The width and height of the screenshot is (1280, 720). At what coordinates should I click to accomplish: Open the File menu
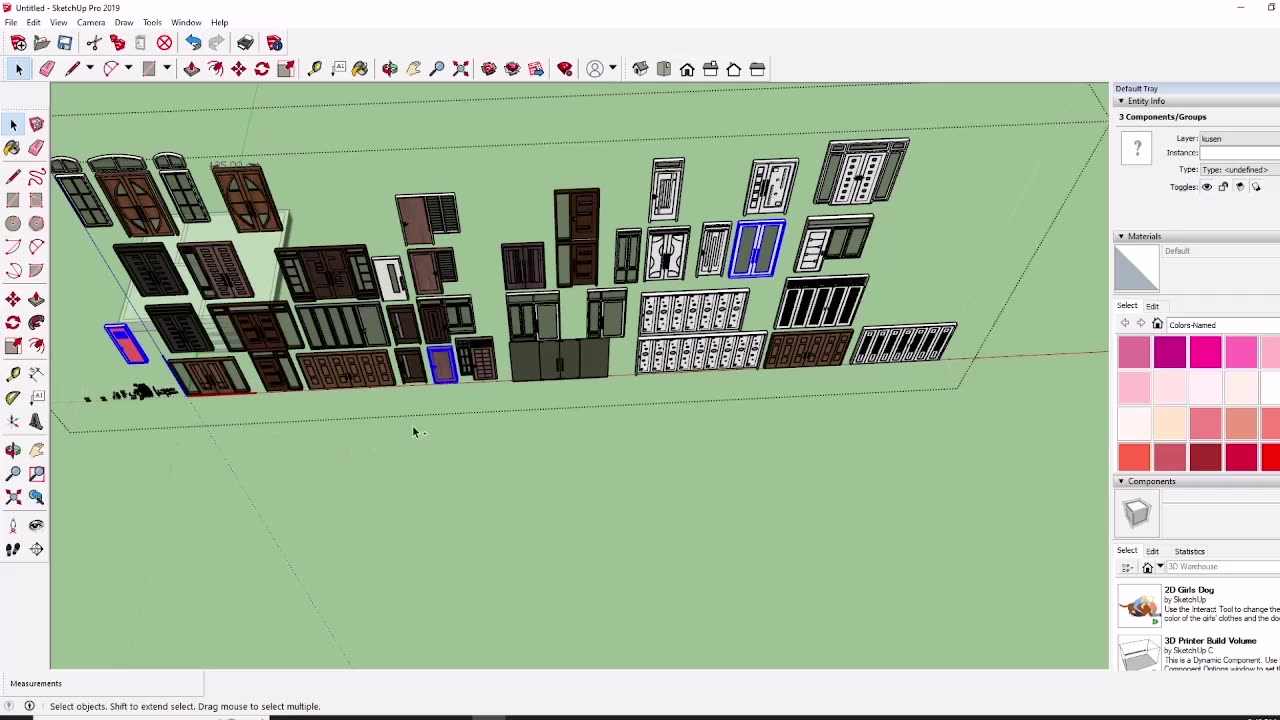click(11, 22)
